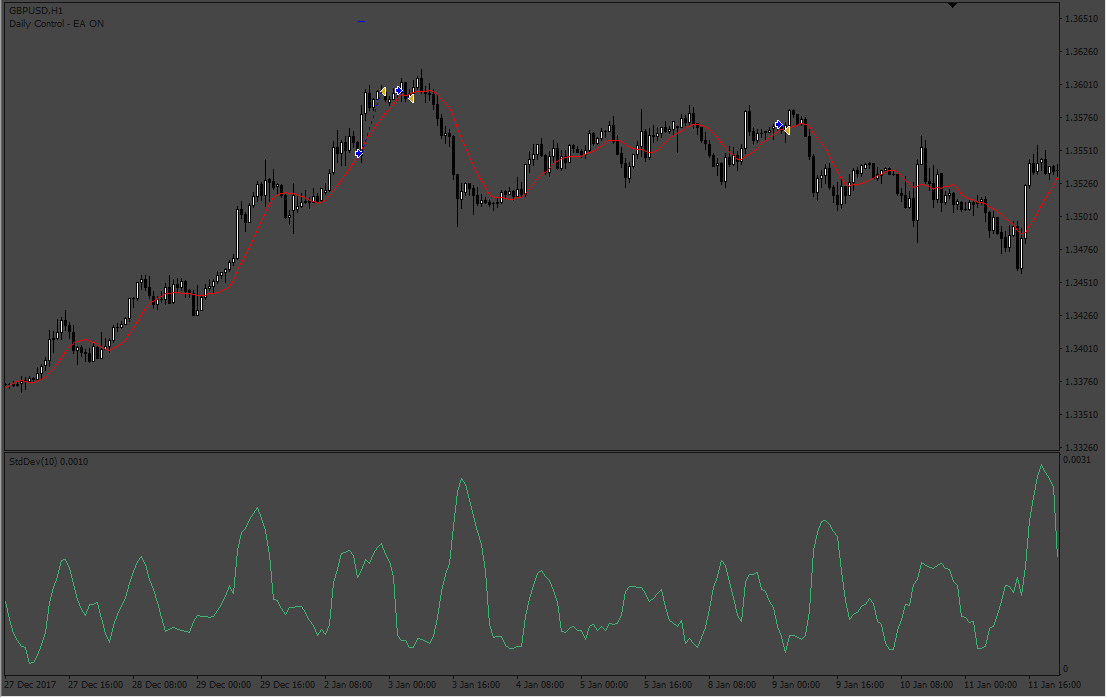1107x698 pixels.
Task: Click price level 1.33510 on the axis
Action: click(1082, 414)
